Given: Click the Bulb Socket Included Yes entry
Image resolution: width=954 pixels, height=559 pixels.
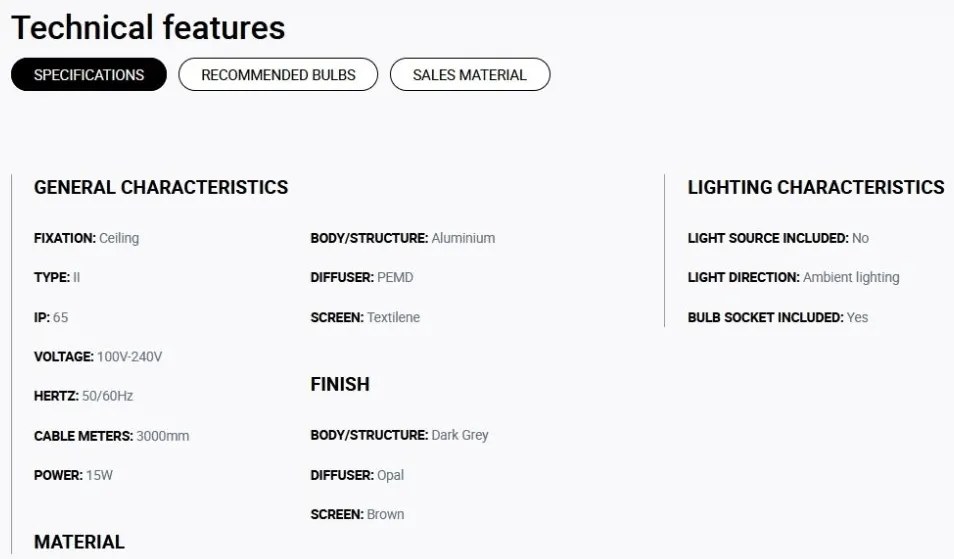Looking at the screenshot, I should click(778, 318).
